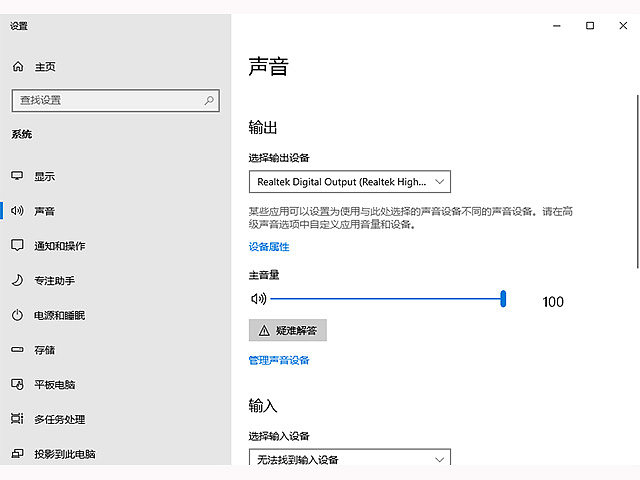Click the 管理声音设备 link
The width and height of the screenshot is (640, 480).
pyautogui.click(x=279, y=360)
